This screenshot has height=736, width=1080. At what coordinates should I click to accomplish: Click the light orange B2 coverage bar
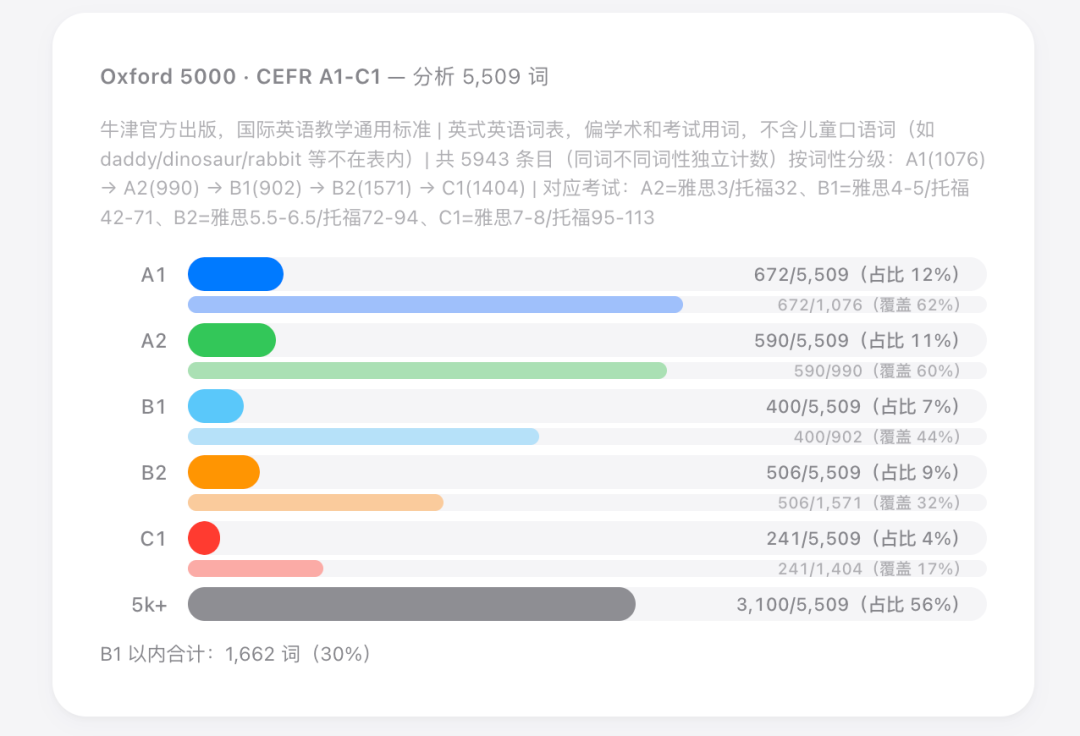click(x=315, y=503)
